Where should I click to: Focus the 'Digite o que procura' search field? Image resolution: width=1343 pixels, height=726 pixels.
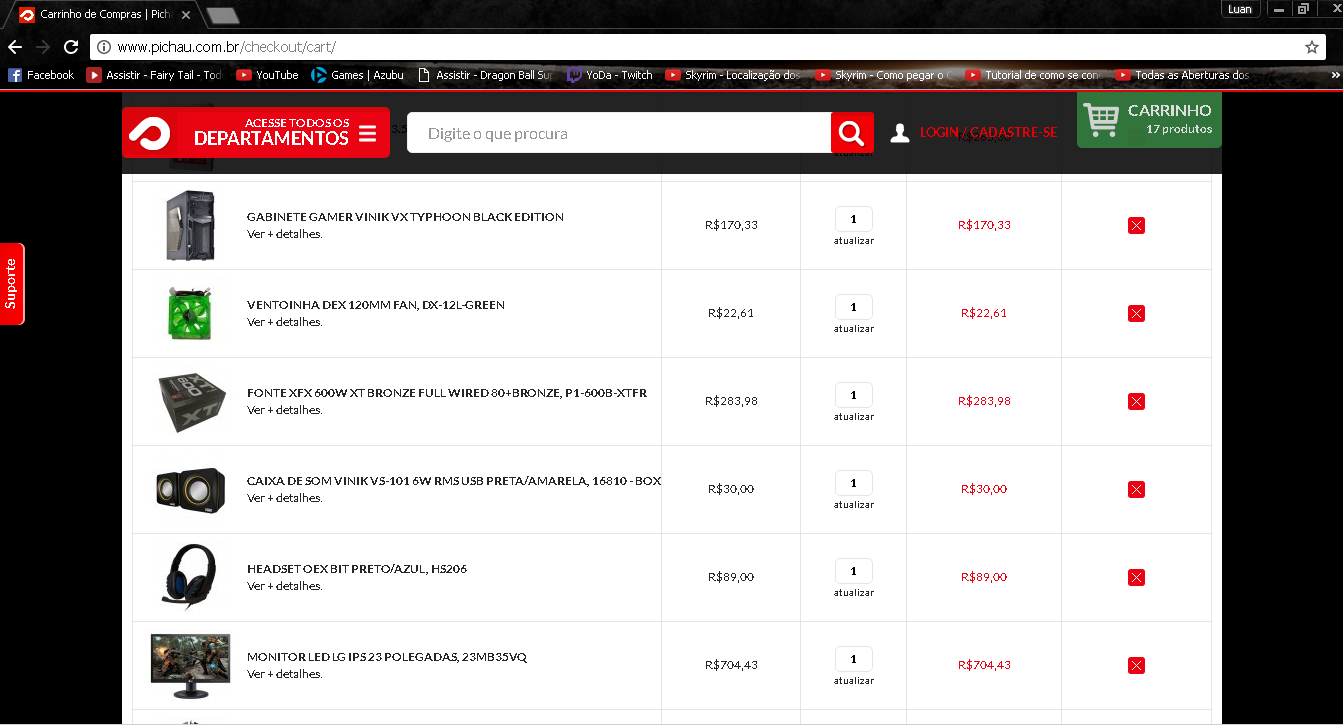(x=618, y=133)
